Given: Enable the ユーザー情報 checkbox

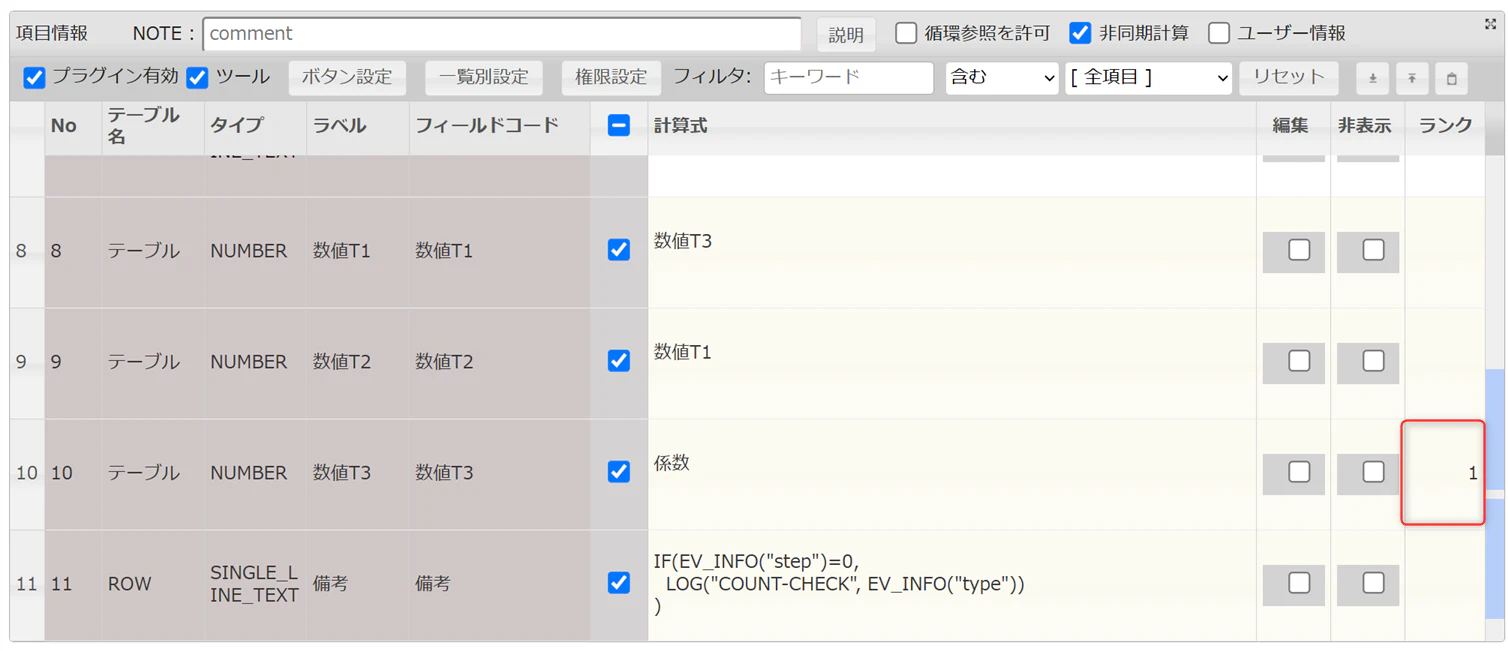Looking at the screenshot, I should 1218,33.
